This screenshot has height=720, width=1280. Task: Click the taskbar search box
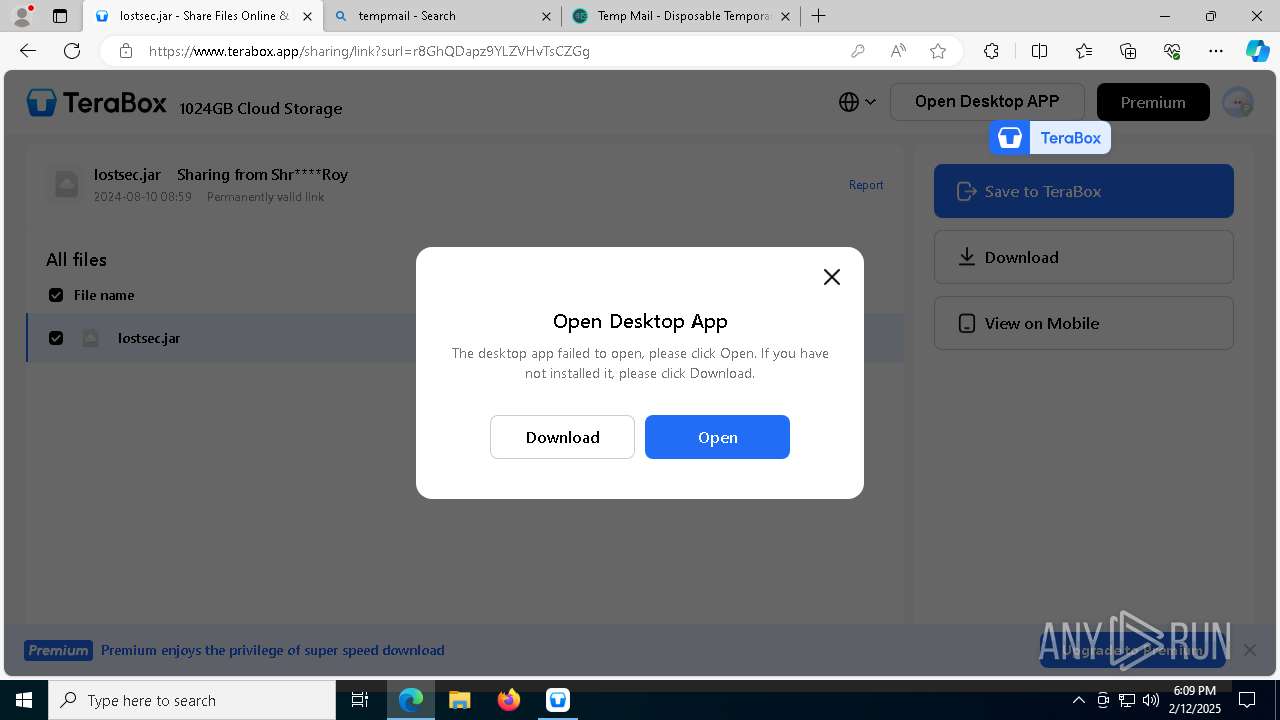tap(192, 700)
